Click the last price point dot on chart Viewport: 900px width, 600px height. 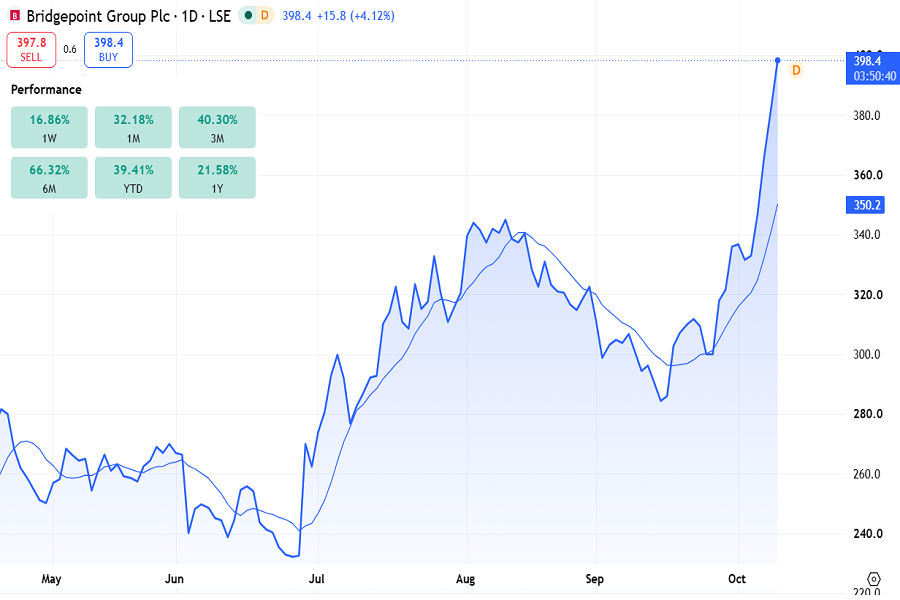click(778, 60)
